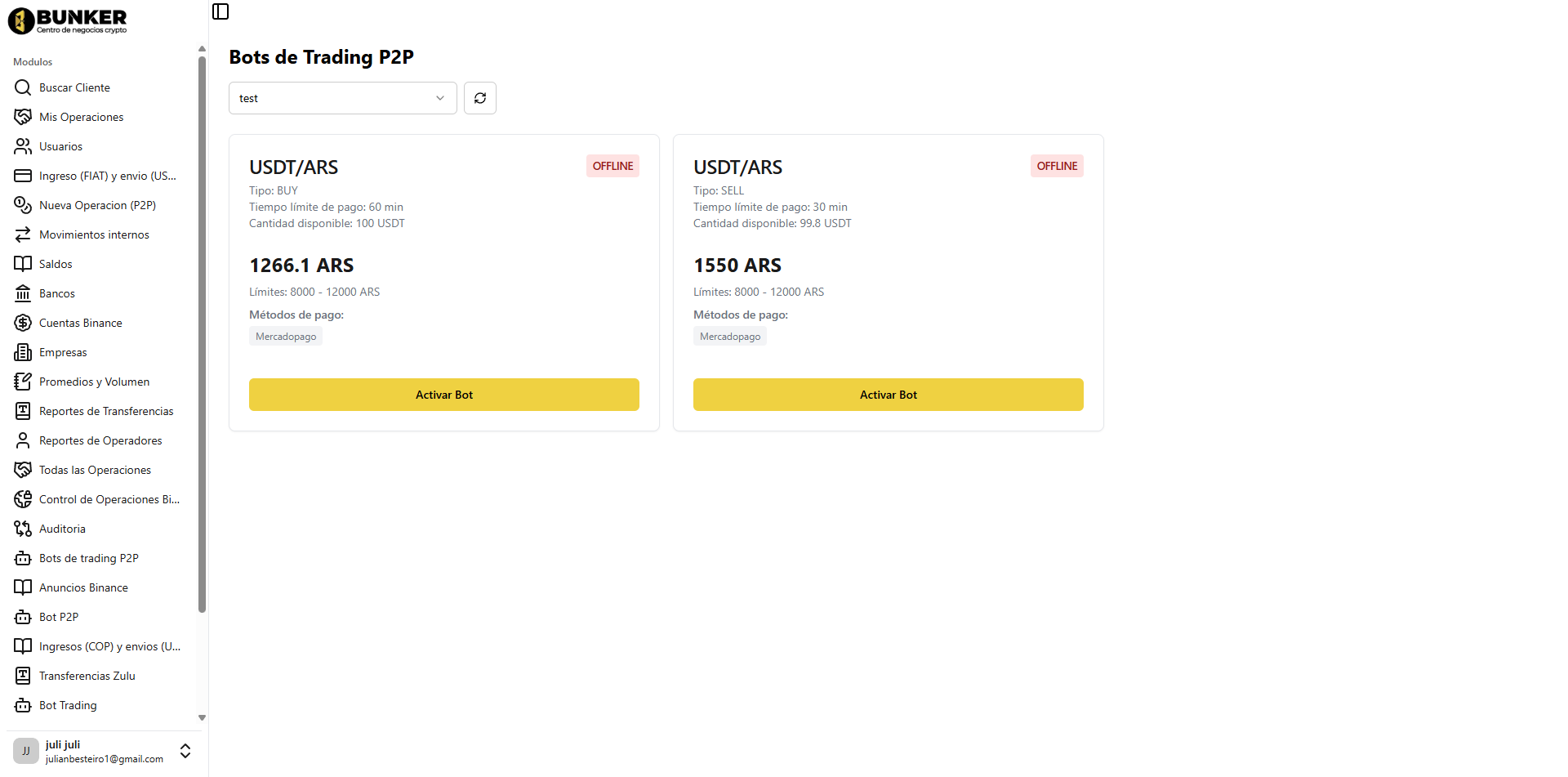Expand the juli juli user menu
The image size is (1568, 777).
[x=185, y=751]
